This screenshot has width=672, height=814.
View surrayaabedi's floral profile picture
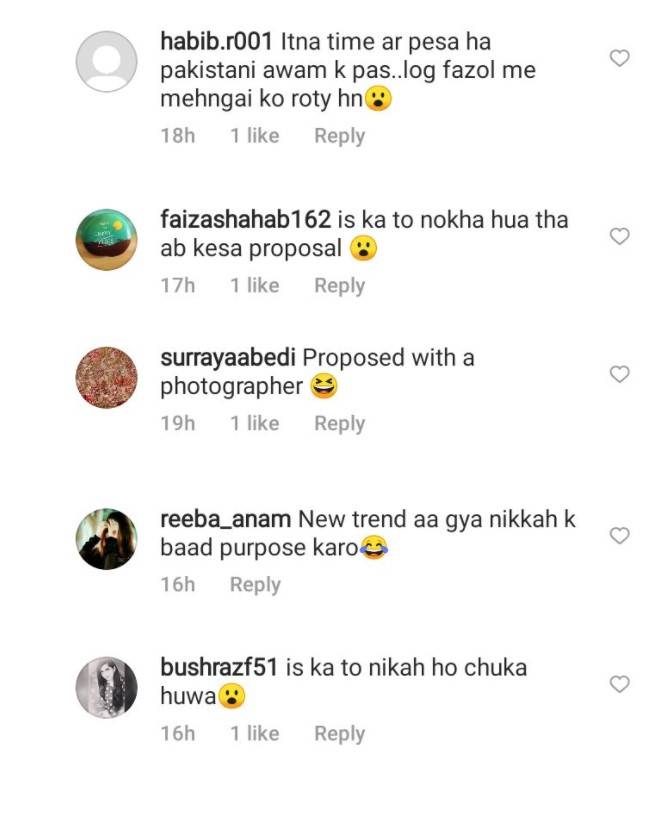point(106,377)
